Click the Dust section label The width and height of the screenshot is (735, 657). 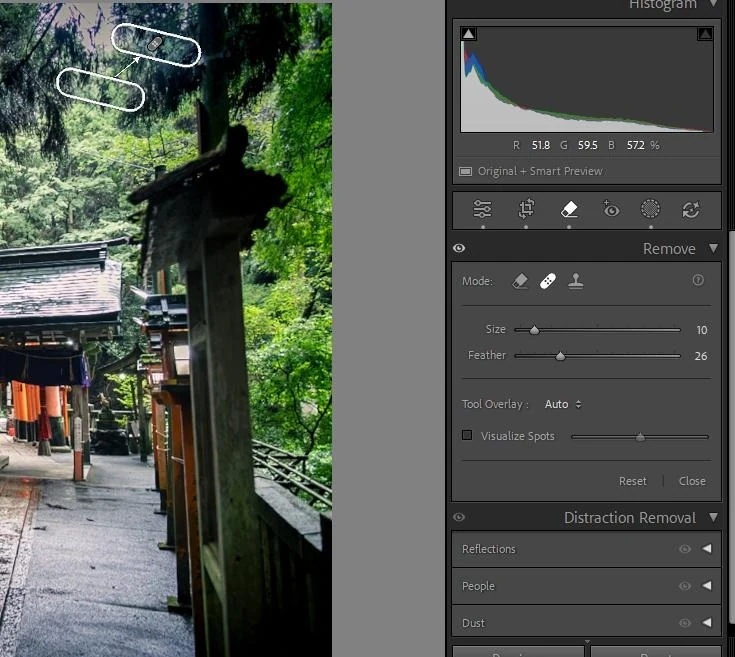pos(473,623)
